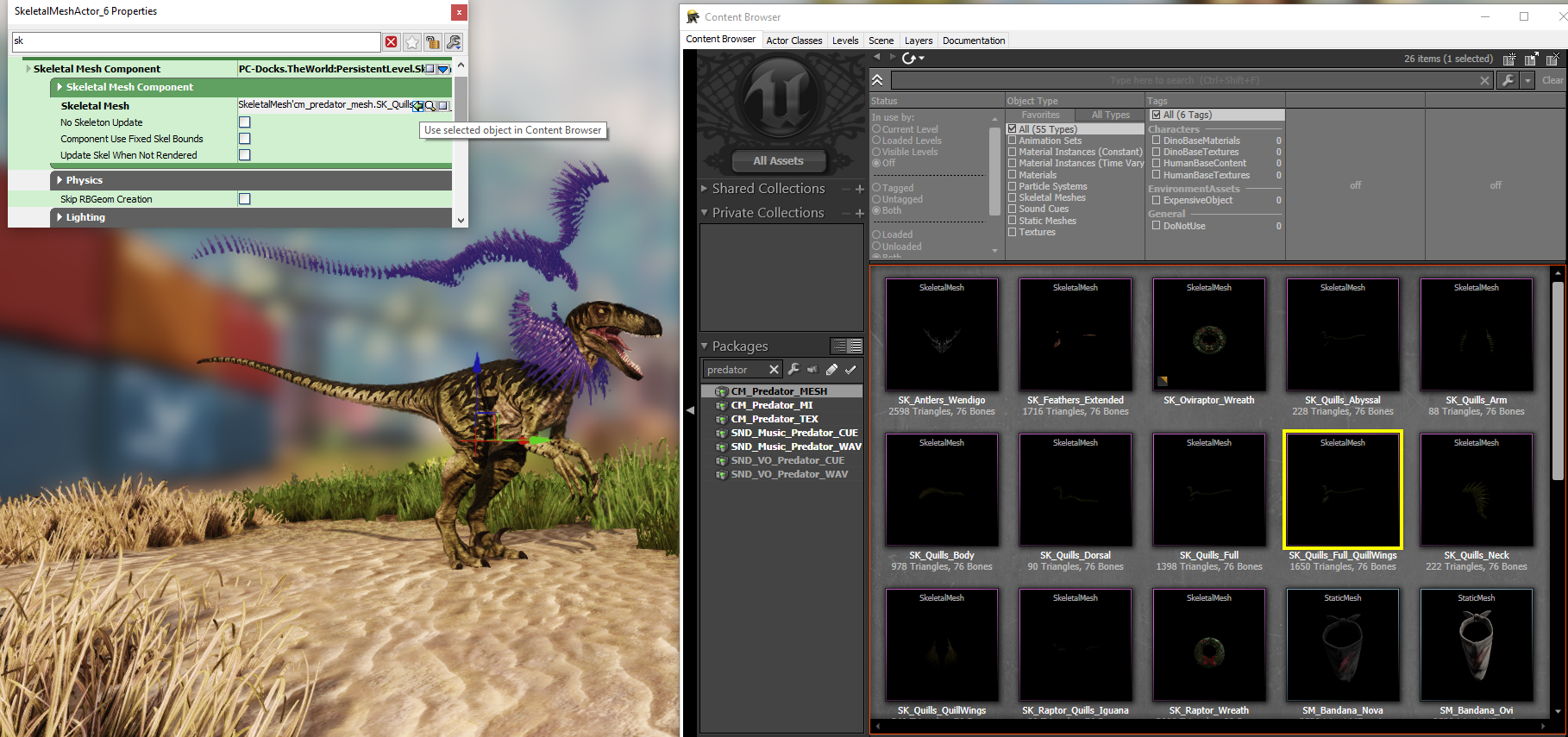Expand the top Skeletal Mesh Component property row
The width and height of the screenshot is (1568, 737).
[x=28, y=69]
